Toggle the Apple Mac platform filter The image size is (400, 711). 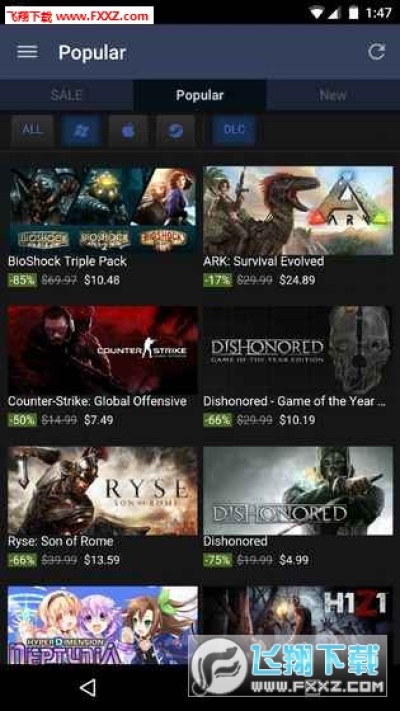click(128, 130)
